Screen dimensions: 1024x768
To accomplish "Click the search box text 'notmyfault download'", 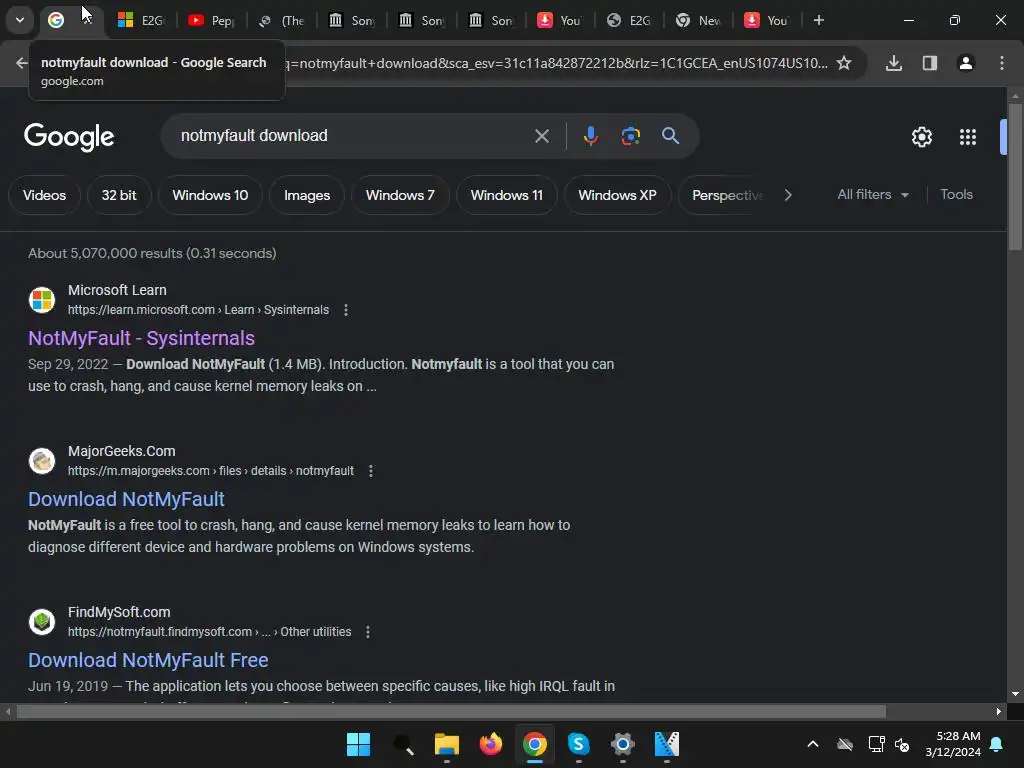I will (254, 135).
